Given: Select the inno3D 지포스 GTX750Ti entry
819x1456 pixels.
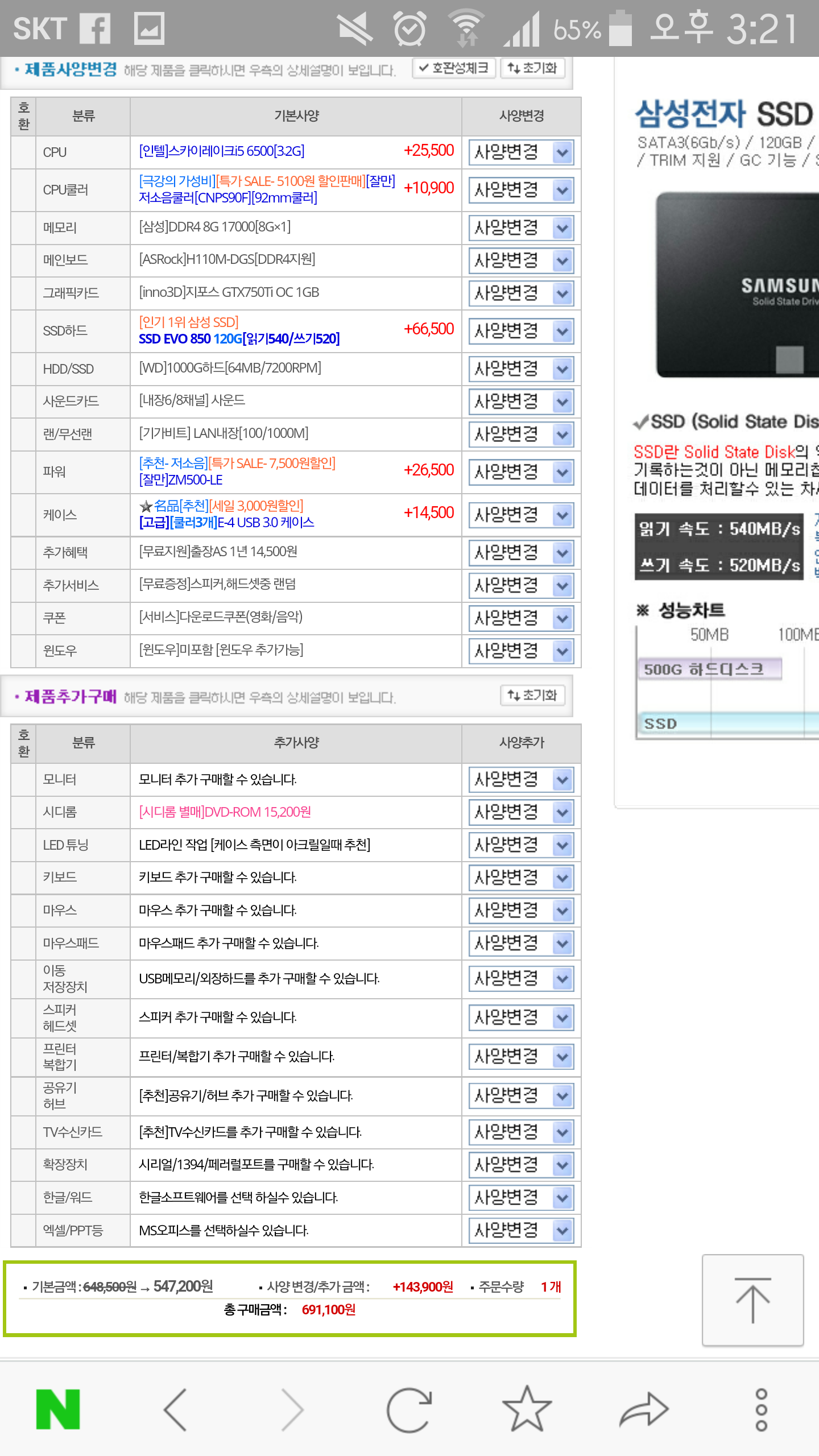Looking at the screenshot, I should click(x=229, y=292).
